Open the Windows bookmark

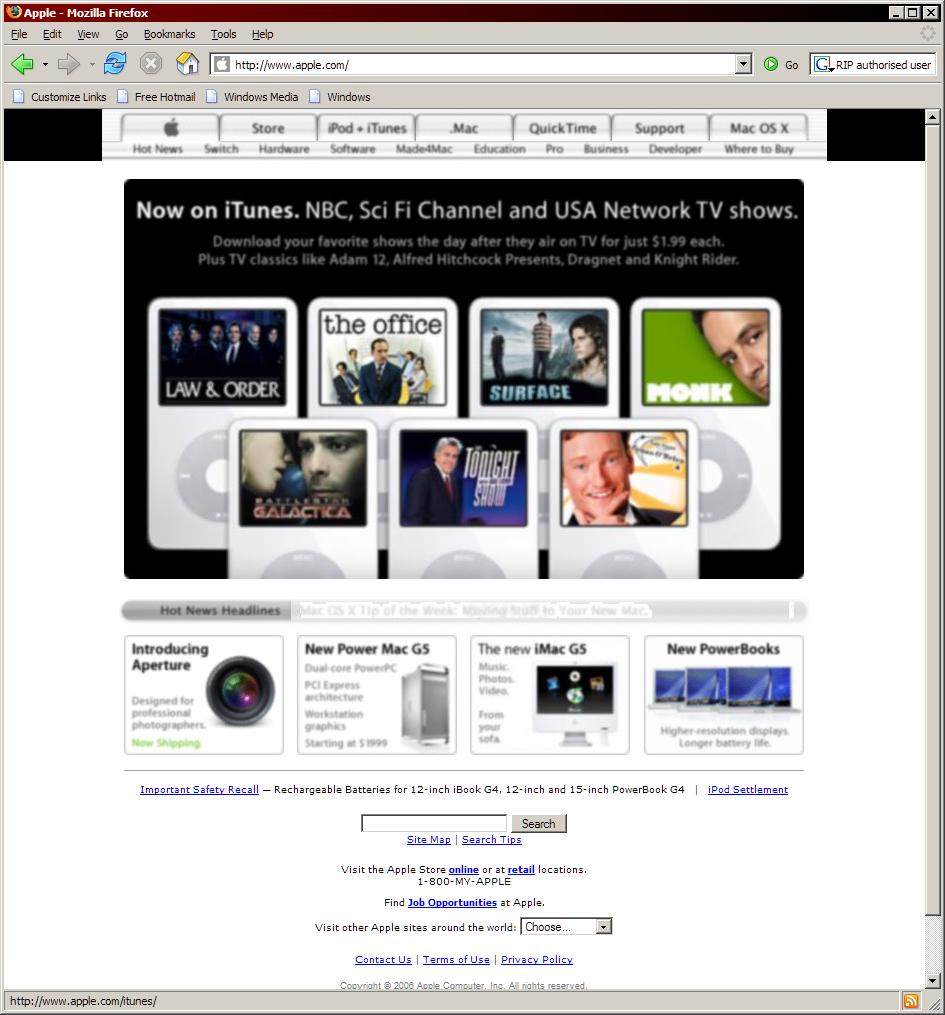coord(340,96)
